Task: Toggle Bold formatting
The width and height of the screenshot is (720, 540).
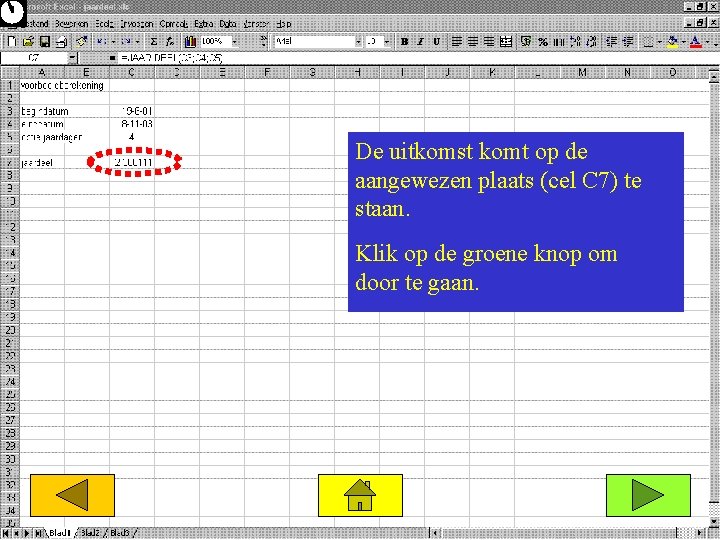Action: (x=404, y=42)
